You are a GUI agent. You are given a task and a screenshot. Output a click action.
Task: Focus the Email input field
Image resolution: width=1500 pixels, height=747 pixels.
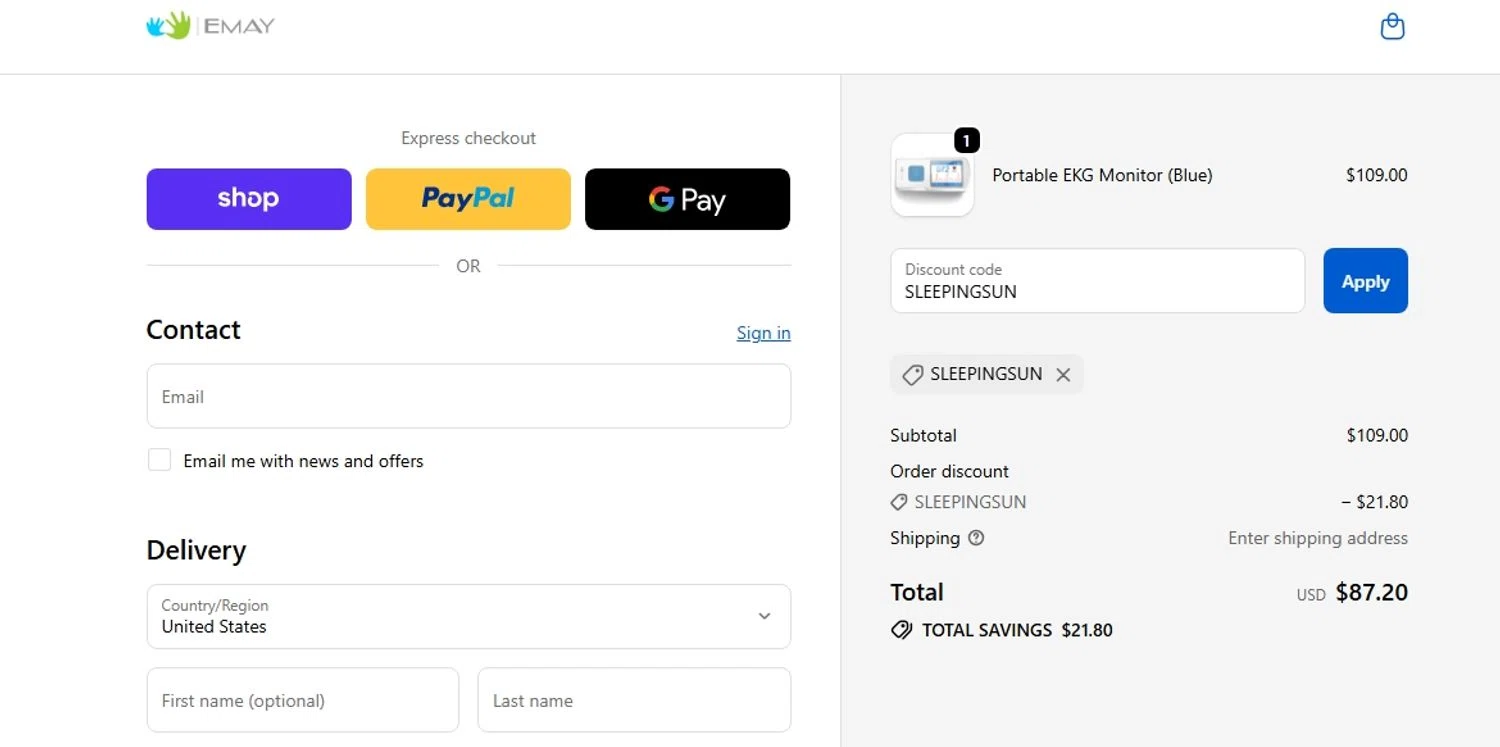click(469, 396)
